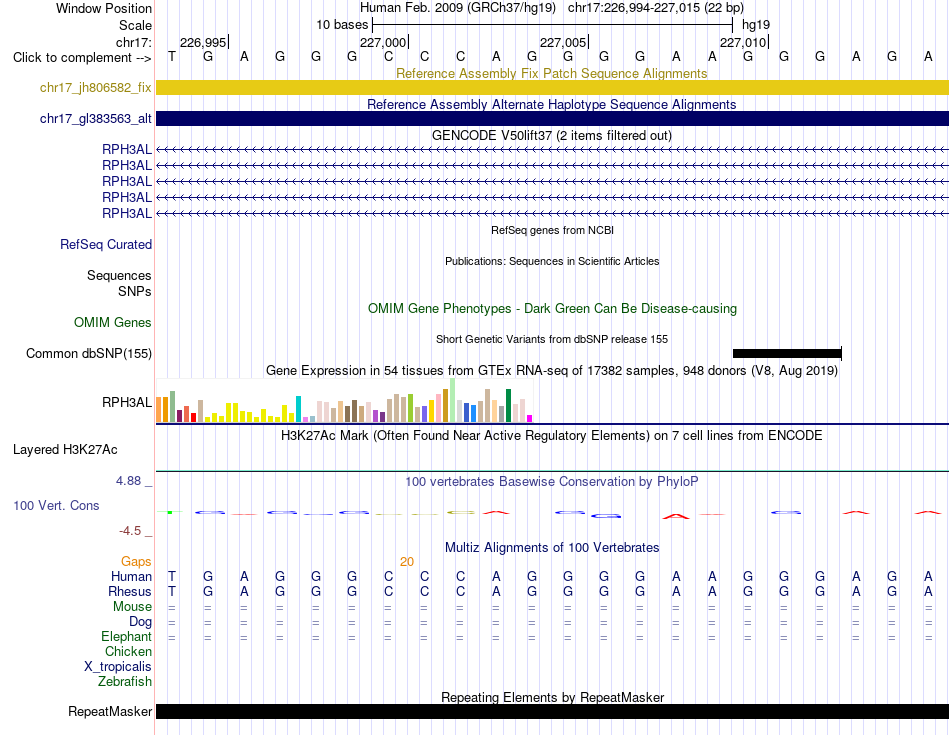950x735 pixels.
Task: Click the 227,010 ruler position
Action: [x=743, y=42]
